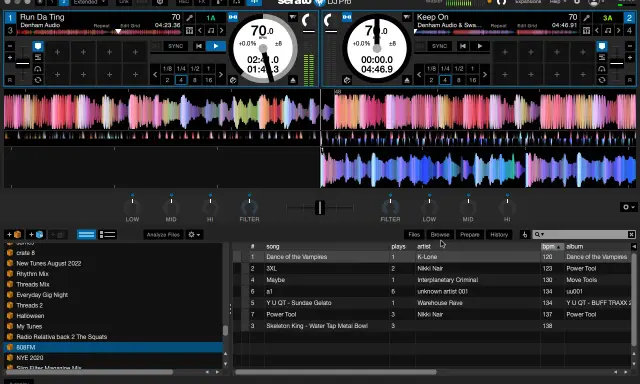The height and width of the screenshot is (384, 640).
Task: Click the key analysis tuning fork icon
Action: 525,234
